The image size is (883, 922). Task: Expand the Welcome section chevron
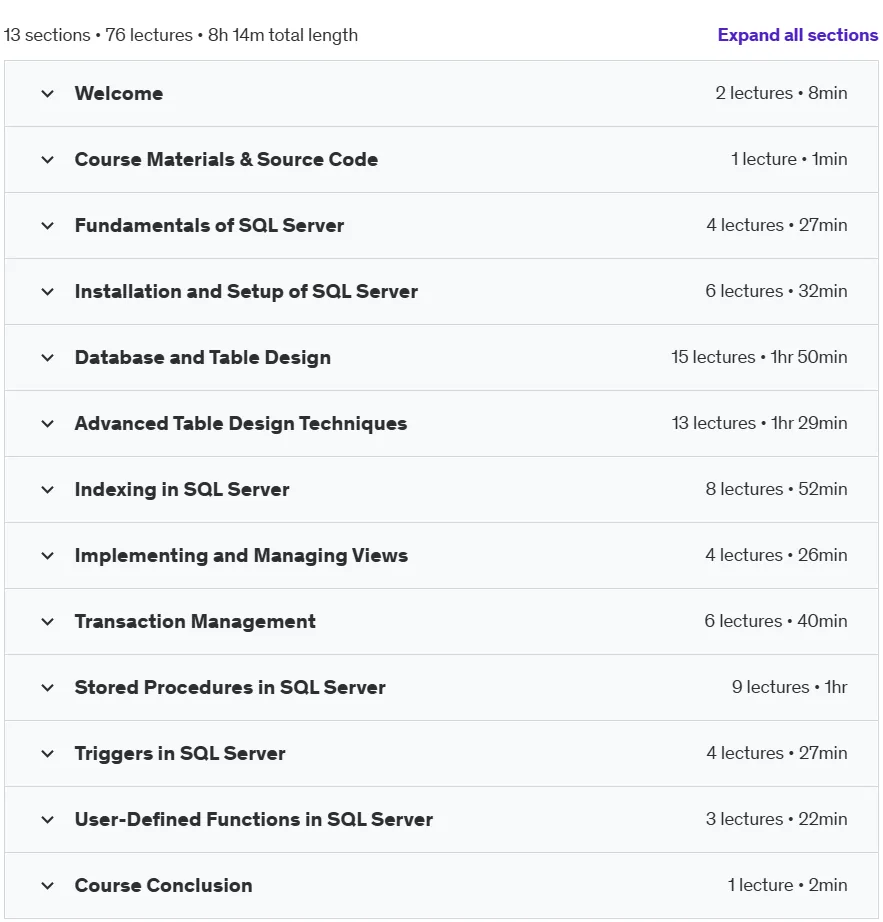[48, 93]
